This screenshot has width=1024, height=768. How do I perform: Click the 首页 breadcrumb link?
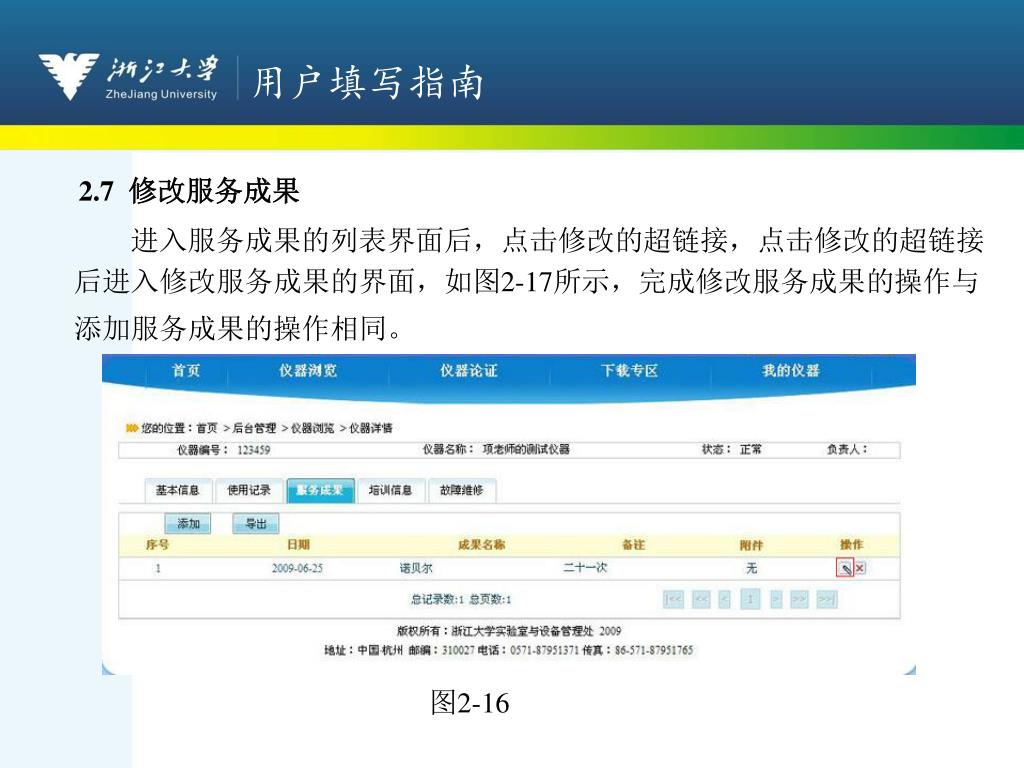pyautogui.click(x=206, y=428)
